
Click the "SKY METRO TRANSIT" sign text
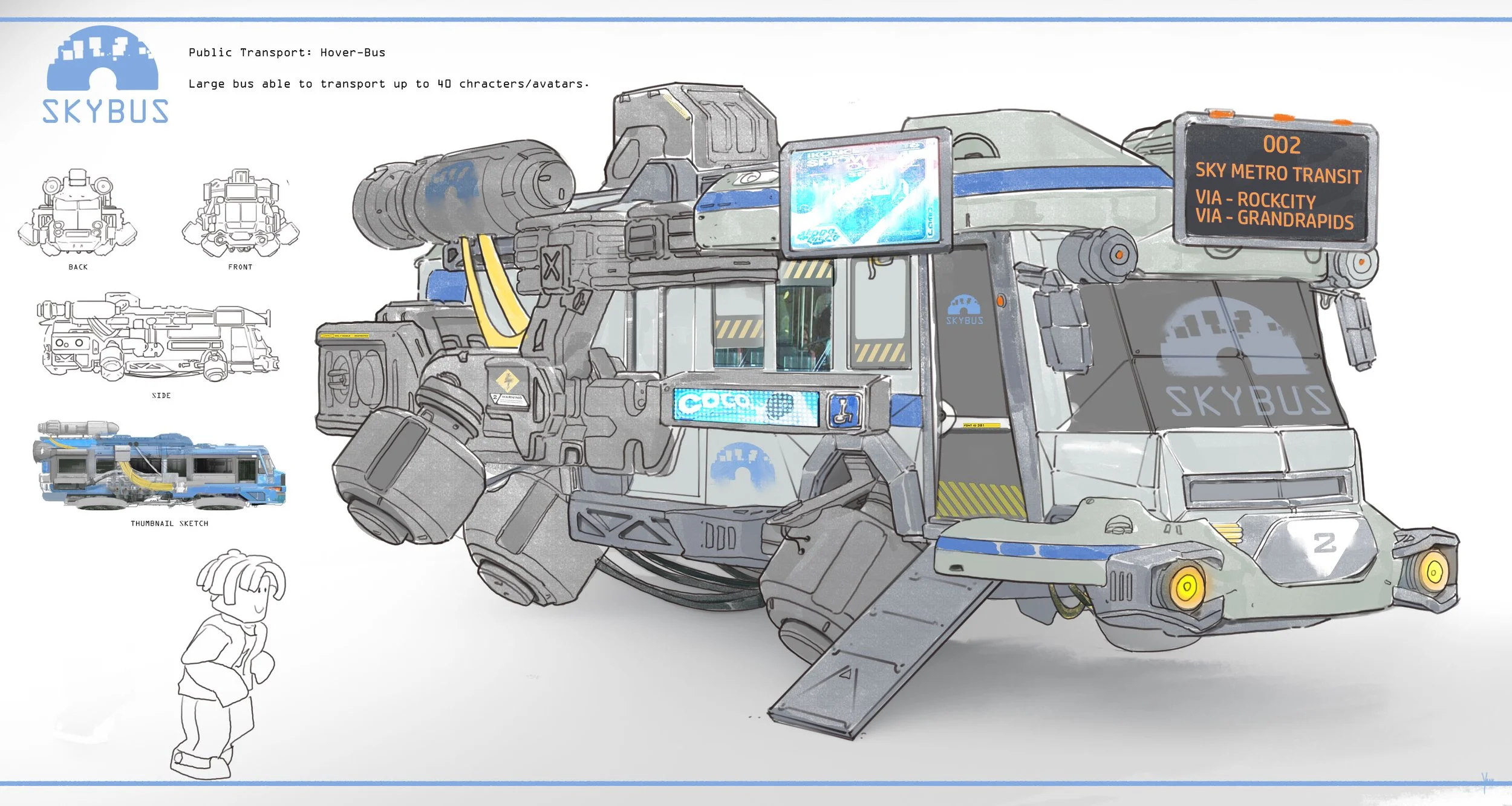[1278, 173]
